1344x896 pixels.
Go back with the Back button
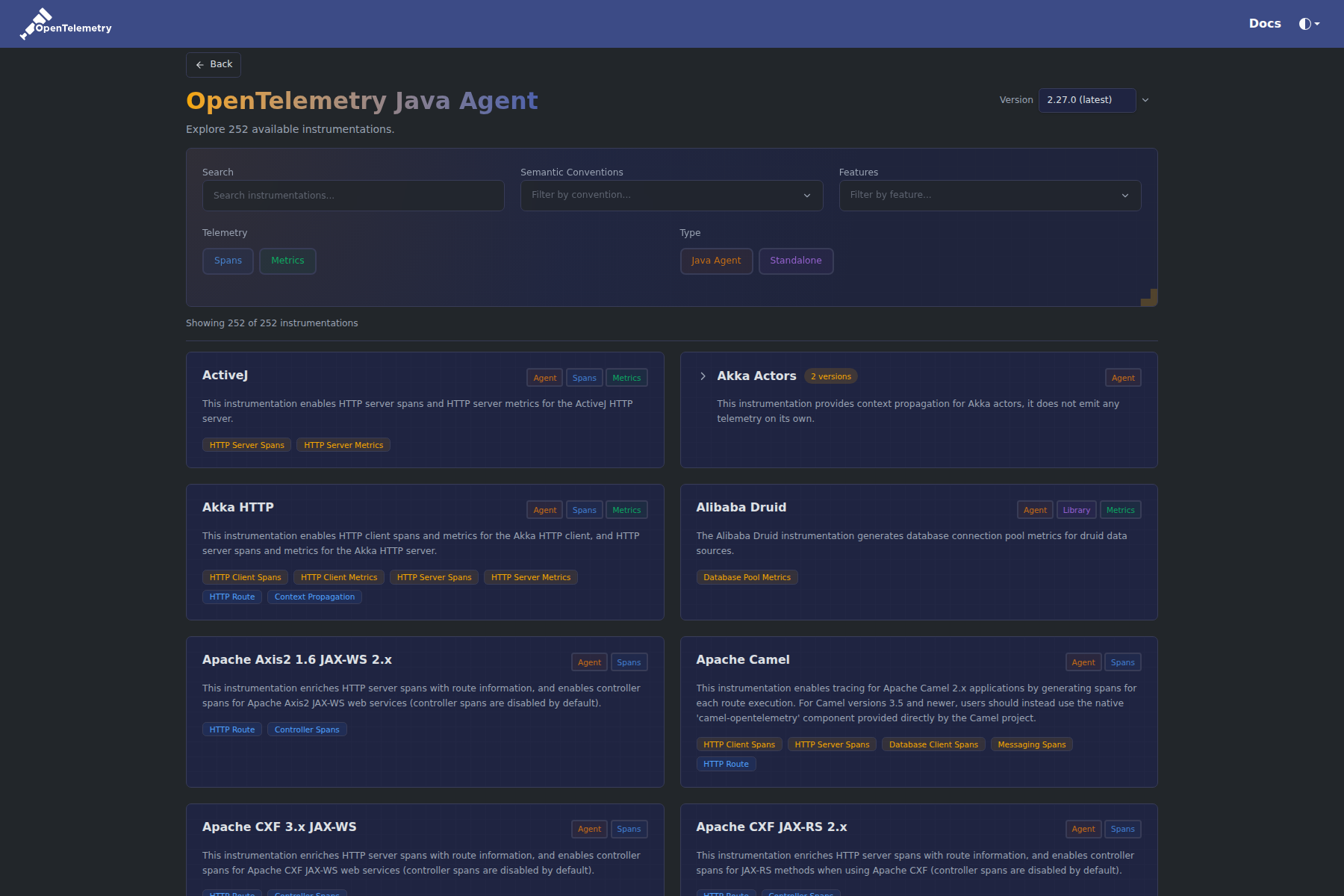(214, 65)
